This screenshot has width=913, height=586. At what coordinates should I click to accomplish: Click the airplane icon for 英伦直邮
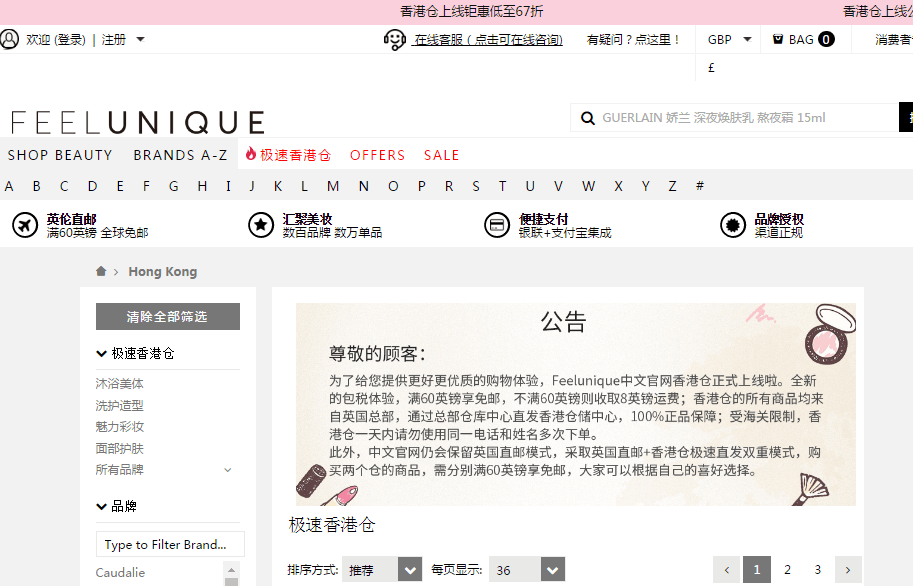click(x=25, y=225)
